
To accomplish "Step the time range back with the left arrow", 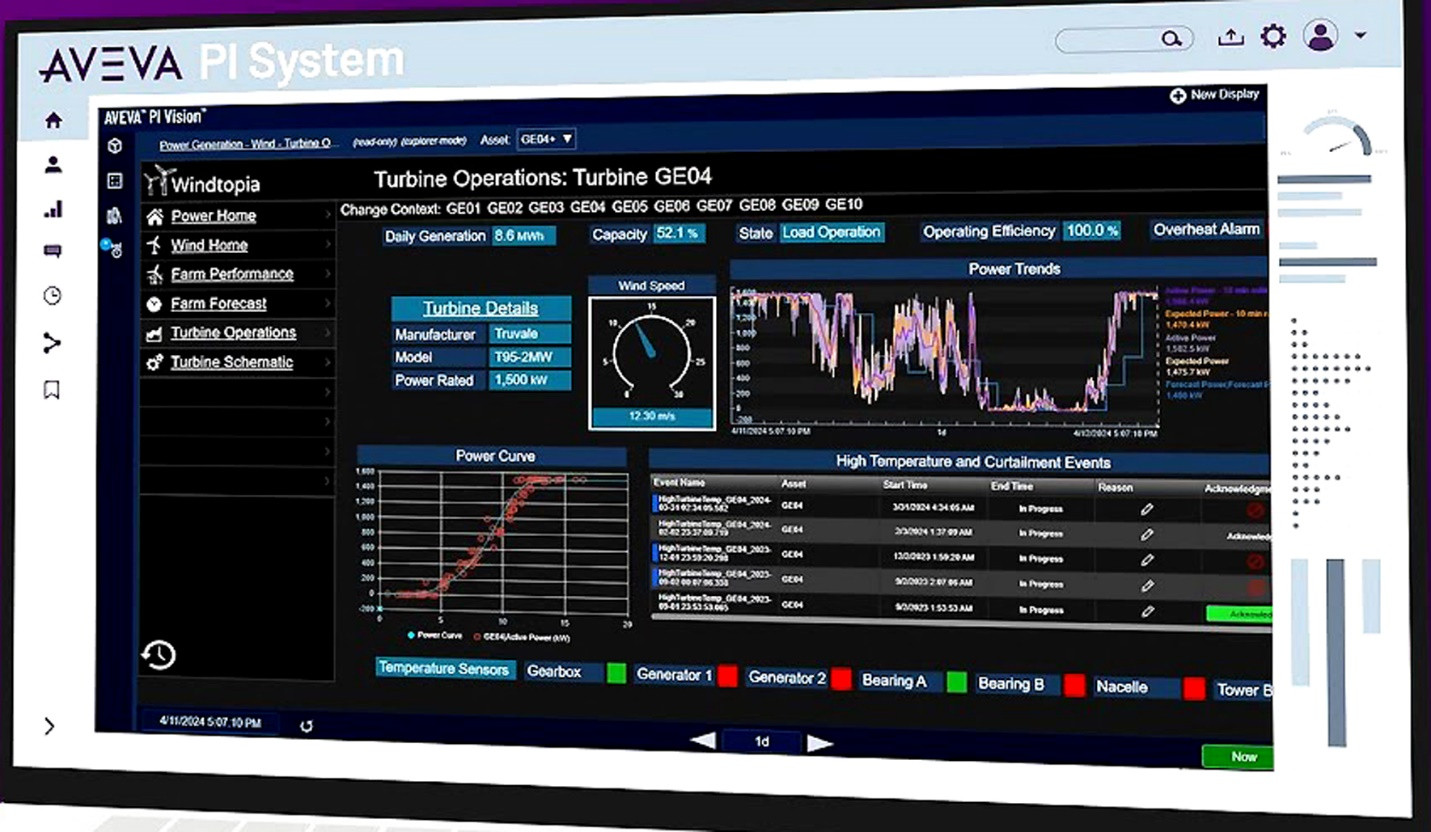I will 703,741.
